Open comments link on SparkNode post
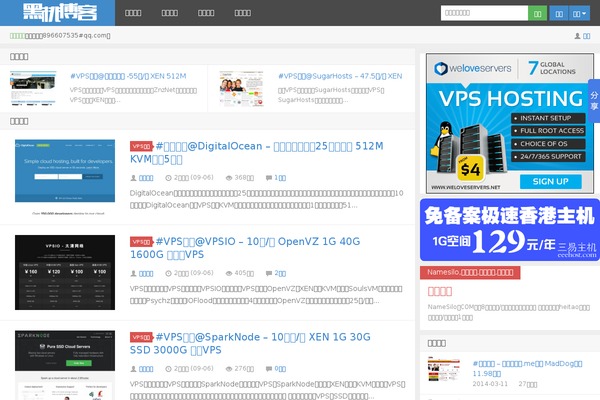600x400 pixels. [x=280, y=369]
